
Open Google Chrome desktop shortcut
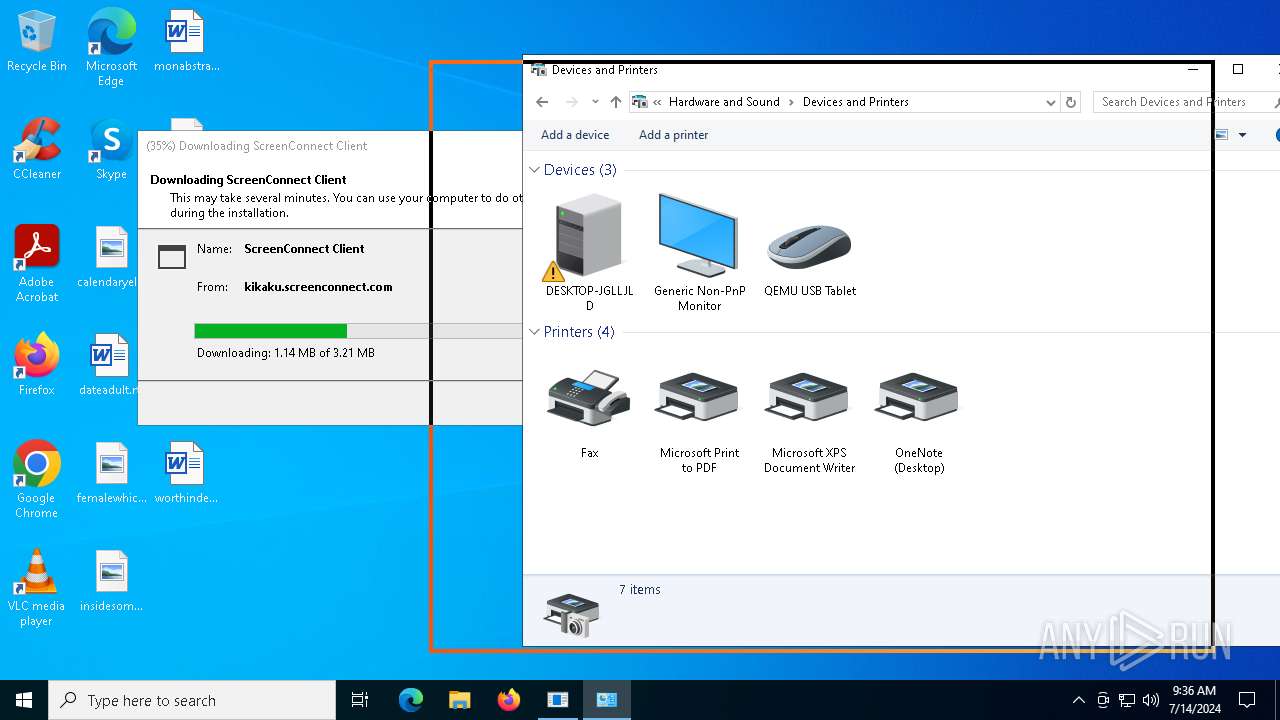(x=37, y=480)
